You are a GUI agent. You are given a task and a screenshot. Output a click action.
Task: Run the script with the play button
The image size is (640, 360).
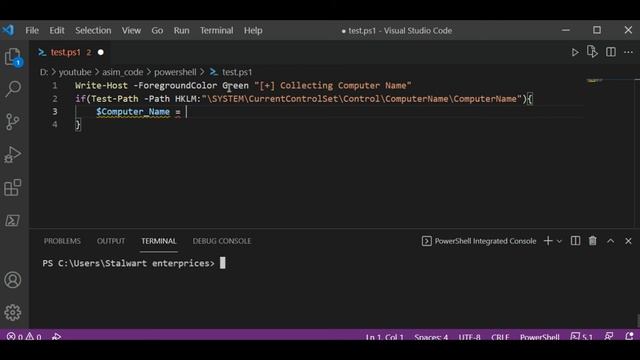tap(575, 52)
